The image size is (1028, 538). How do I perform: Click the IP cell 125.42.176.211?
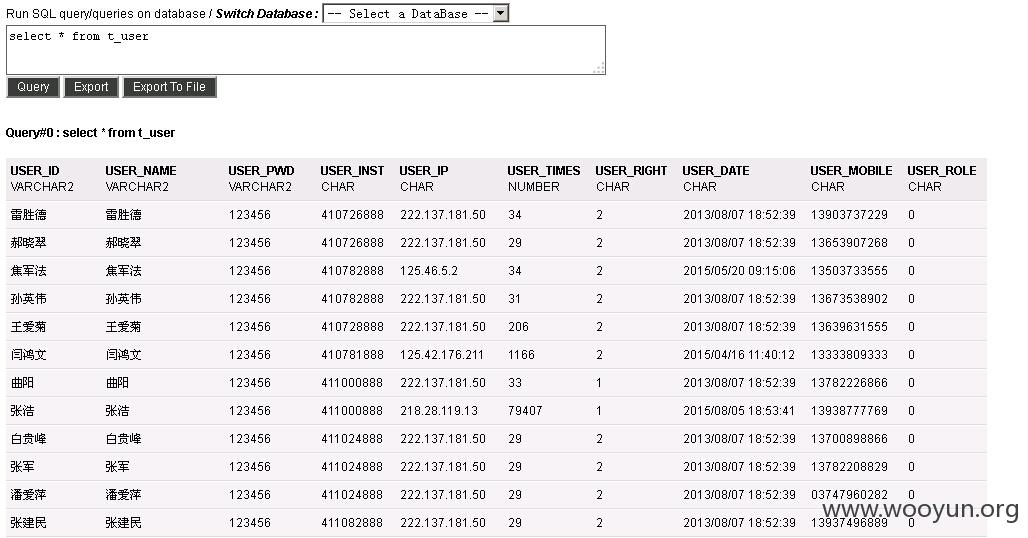[x=442, y=355]
